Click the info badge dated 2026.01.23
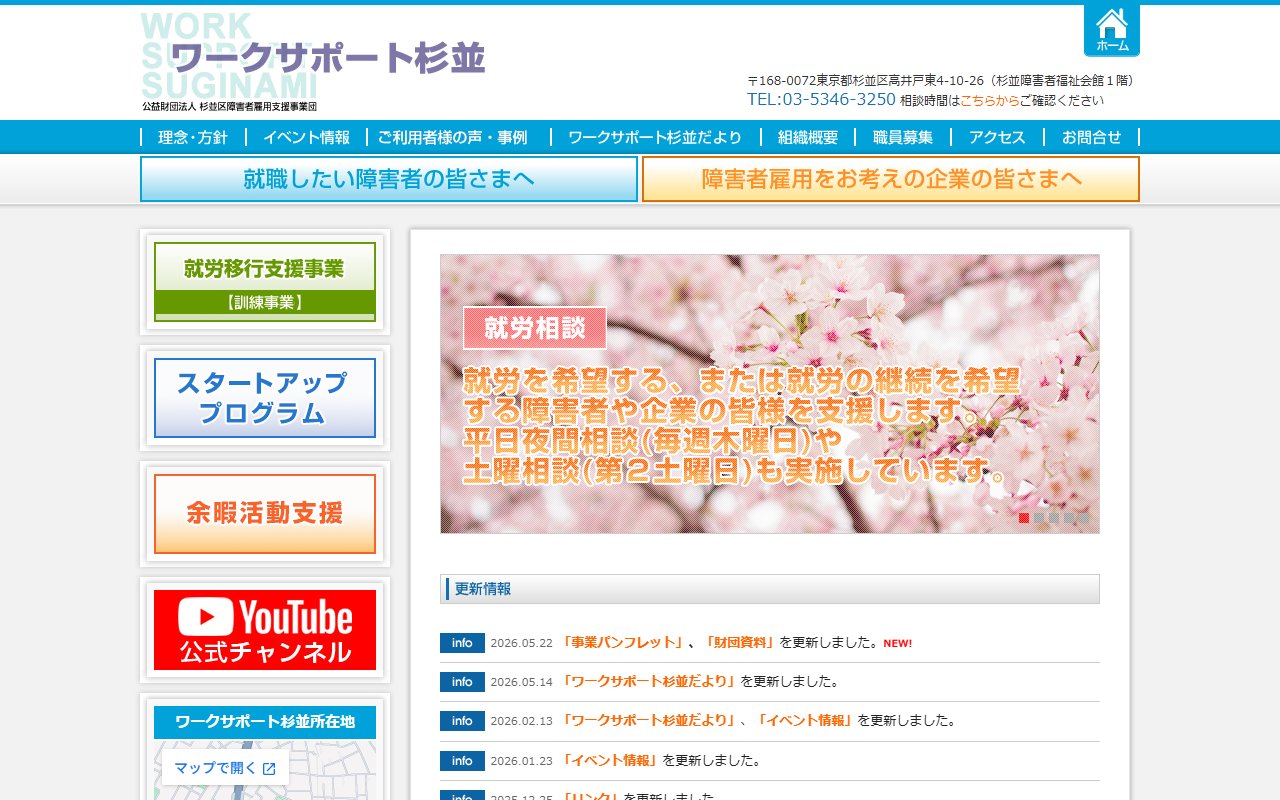1280x800 pixels. (x=462, y=761)
